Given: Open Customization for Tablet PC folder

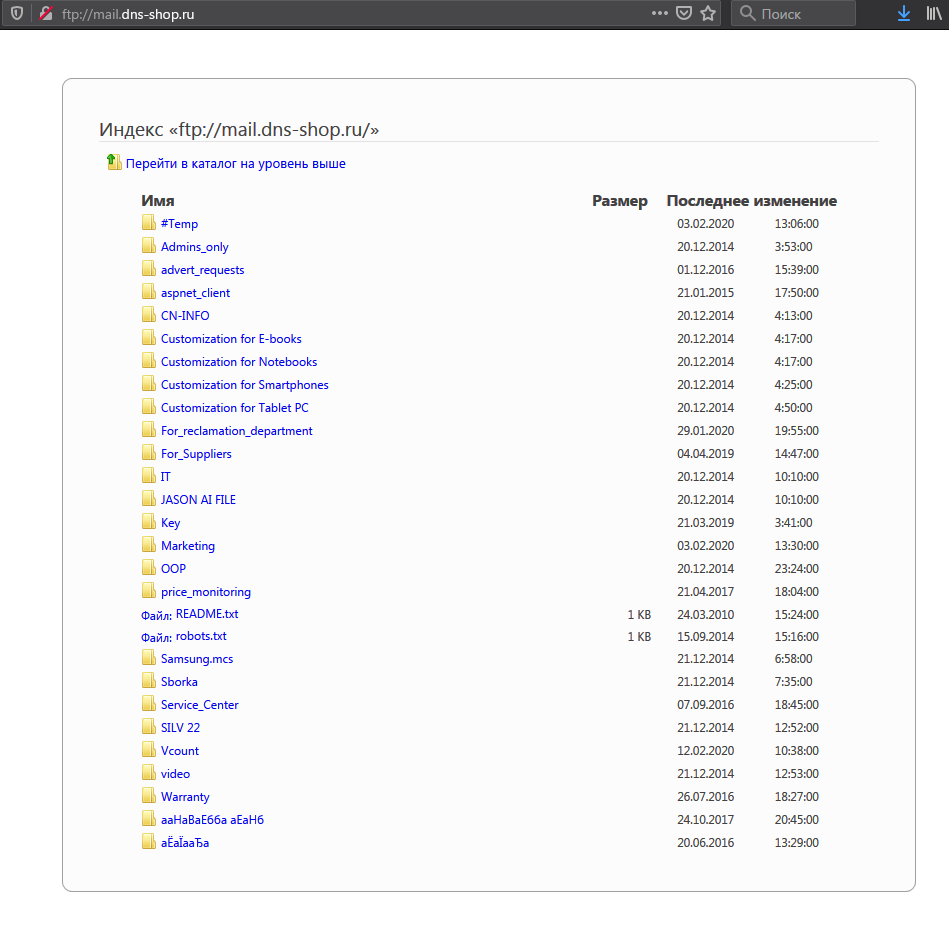Looking at the screenshot, I should tap(234, 408).
